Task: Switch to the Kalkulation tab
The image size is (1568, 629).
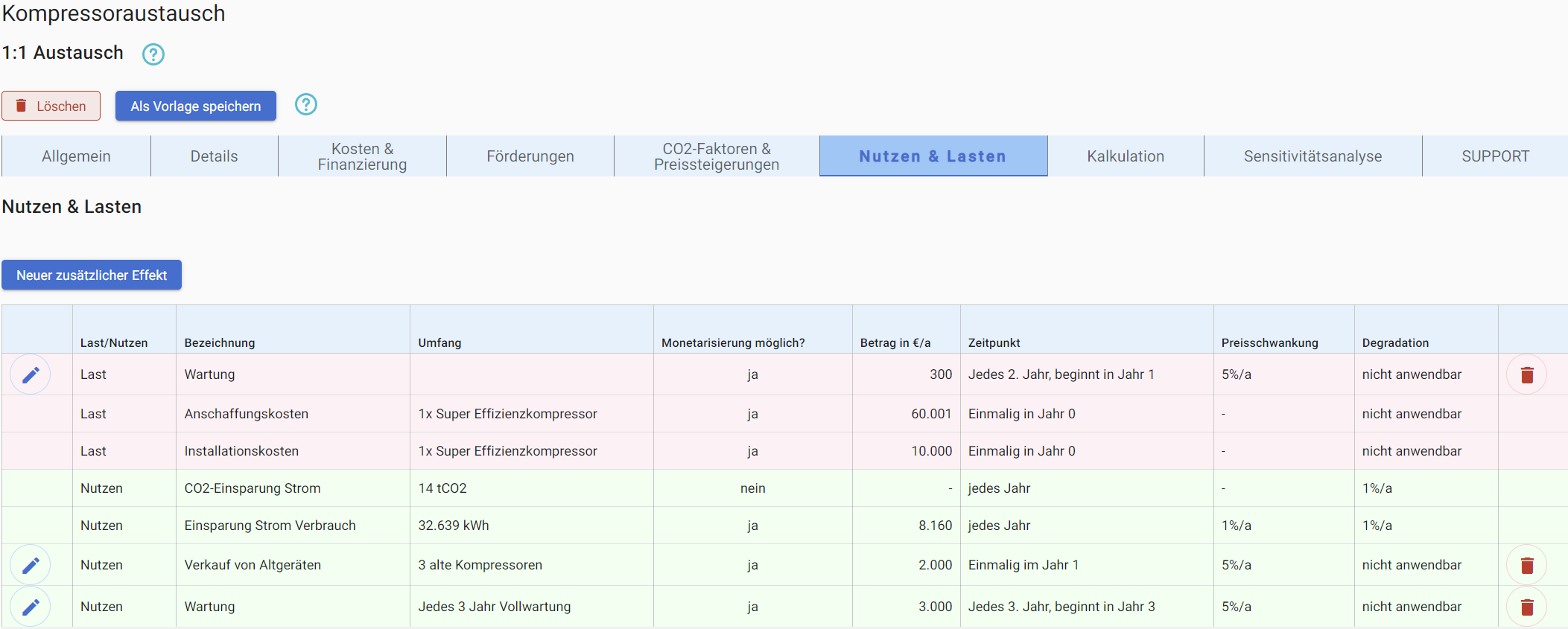Action: pos(1126,156)
